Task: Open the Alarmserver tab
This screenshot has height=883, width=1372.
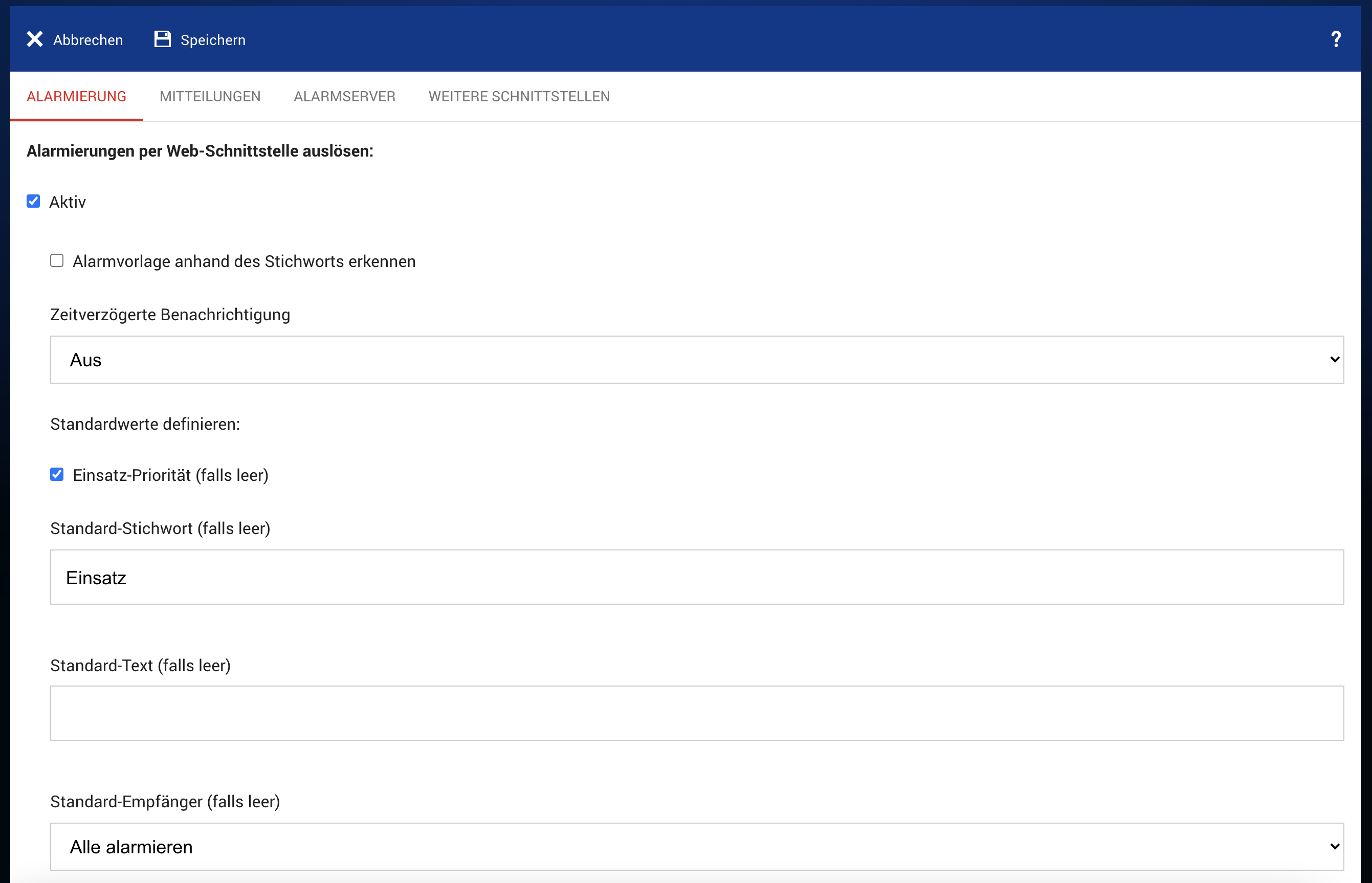Action: pyautogui.click(x=345, y=96)
